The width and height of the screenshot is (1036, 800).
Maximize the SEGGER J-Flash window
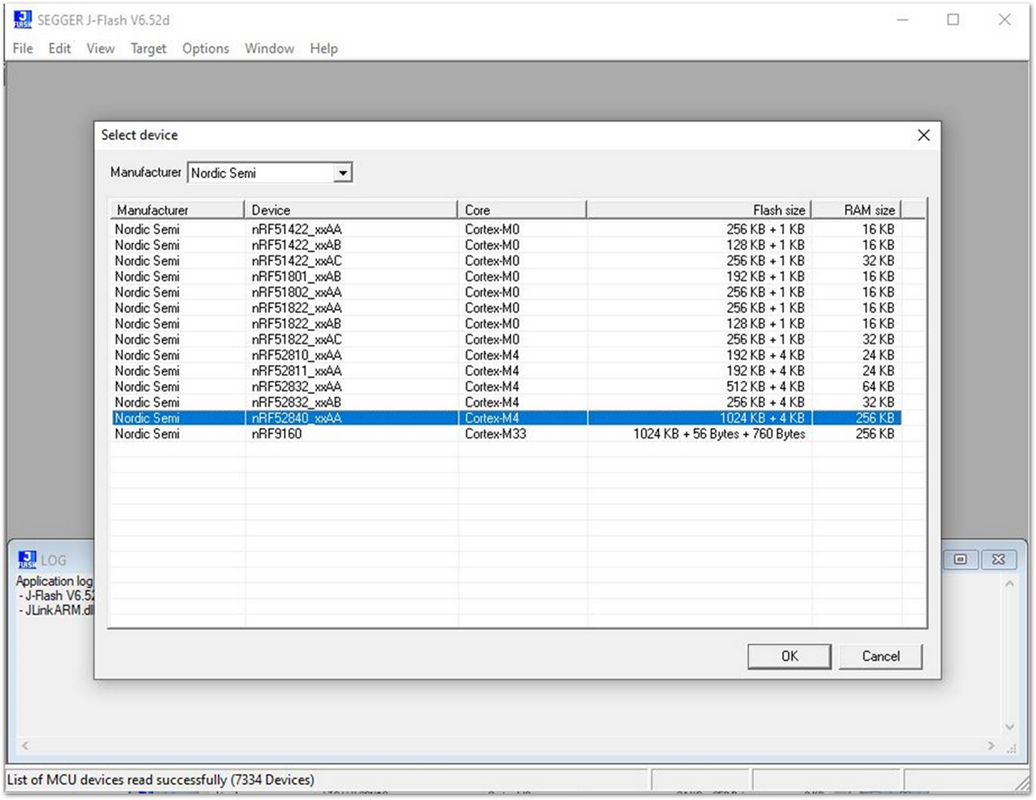[x=953, y=20]
